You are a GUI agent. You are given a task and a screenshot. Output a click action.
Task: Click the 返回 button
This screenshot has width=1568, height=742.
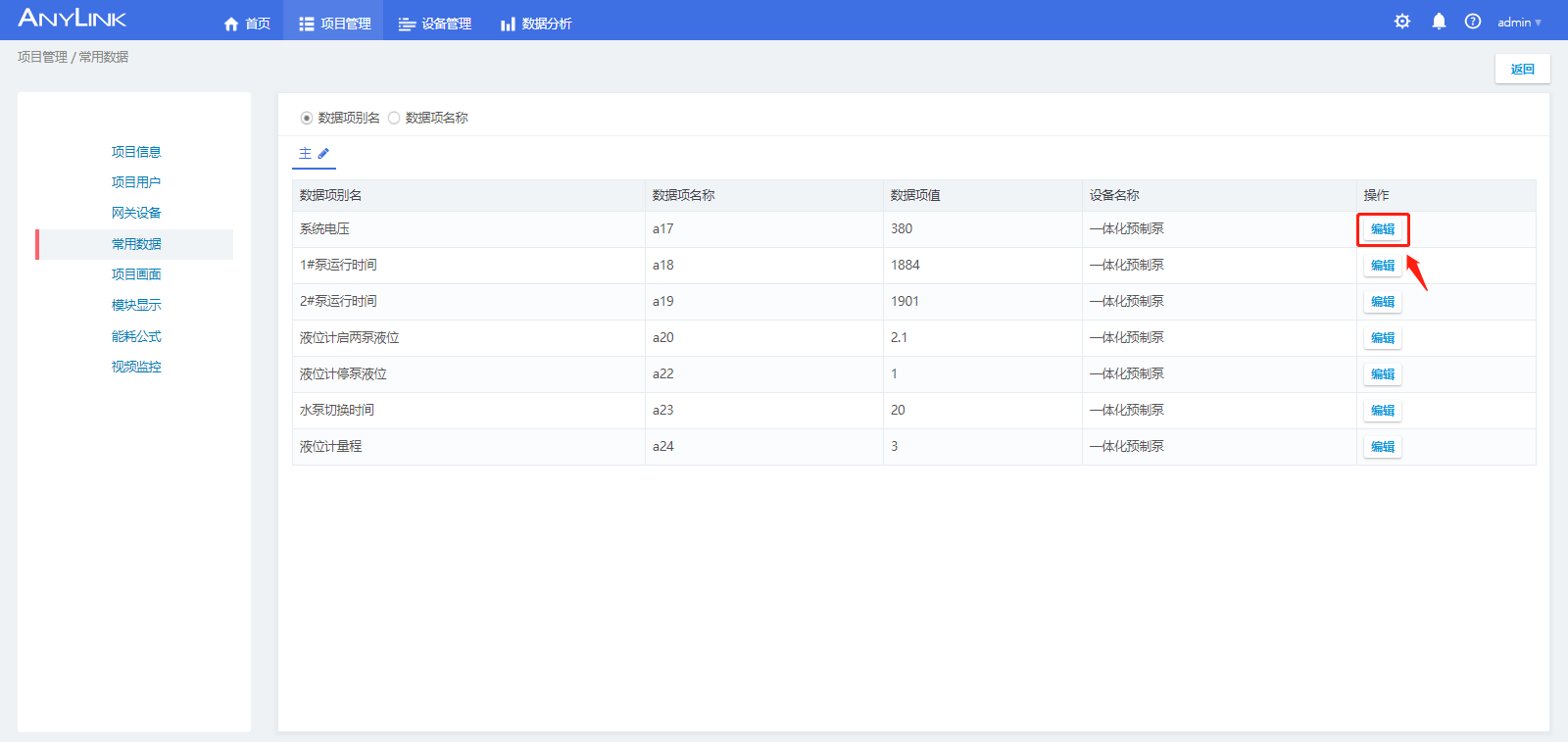pos(1522,69)
